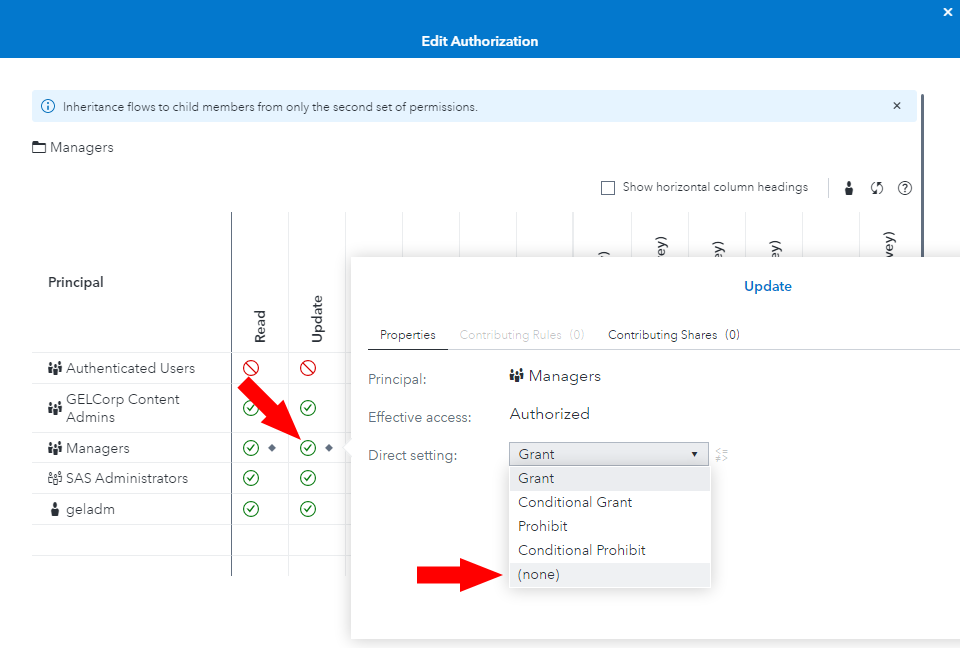The height and width of the screenshot is (648, 960).
Task: Click the Update column heading
Action: 317,318
